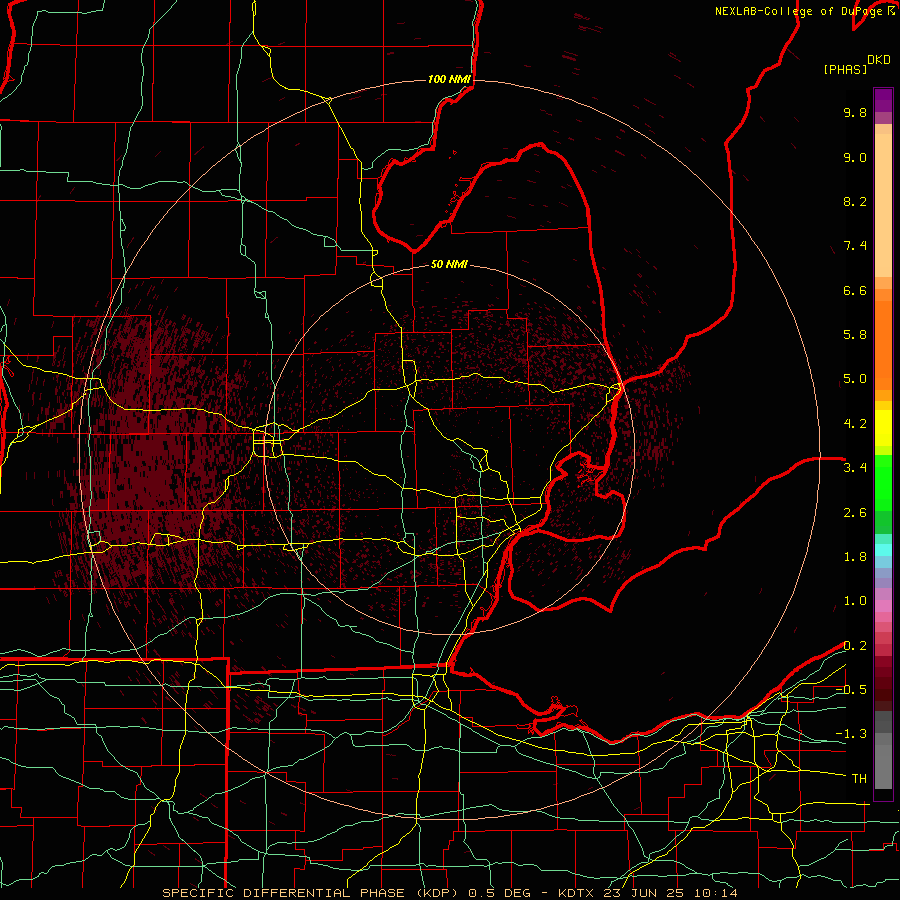Viewport: 900px width, 900px height.
Task: Click the 1.8 scale value
Action: [x=855, y=557]
